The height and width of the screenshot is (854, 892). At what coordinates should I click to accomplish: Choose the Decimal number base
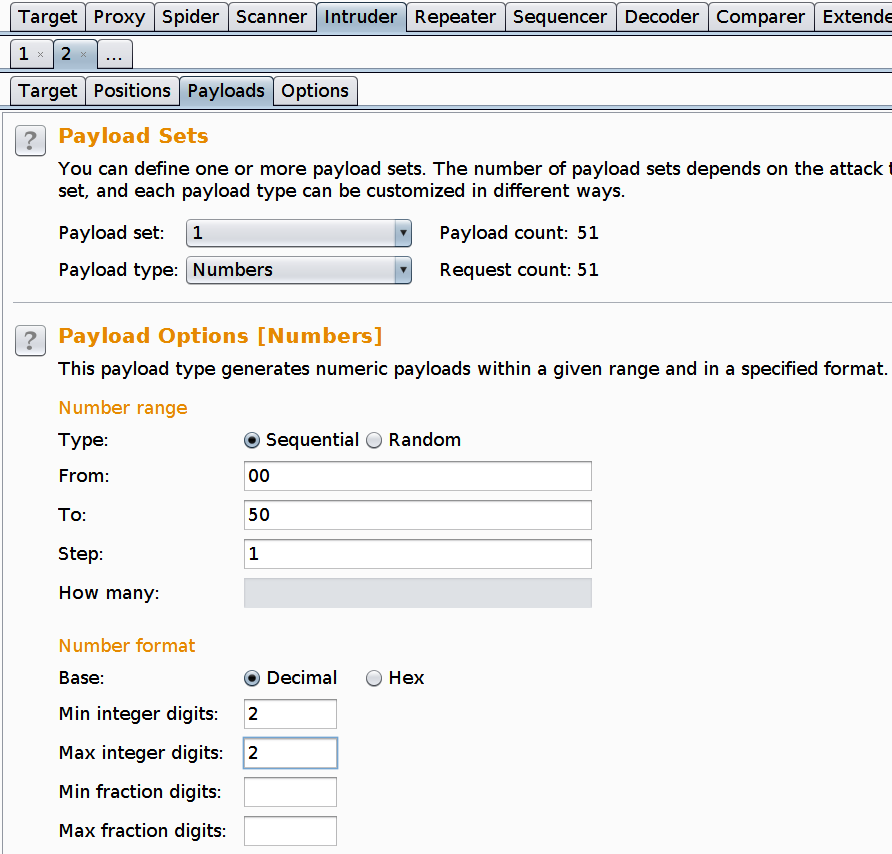click(252, 678)
